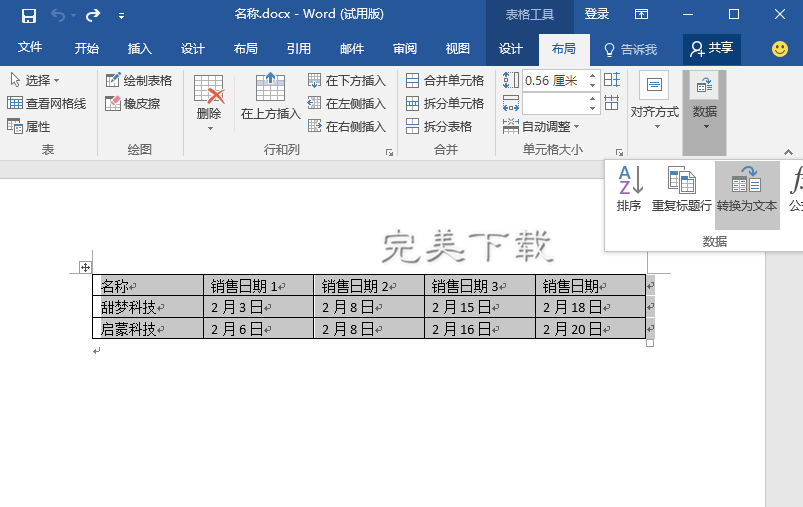
Task: Toggle 查看网格线 gridlines
Action: pyautogui.click(x=47, y=103)
